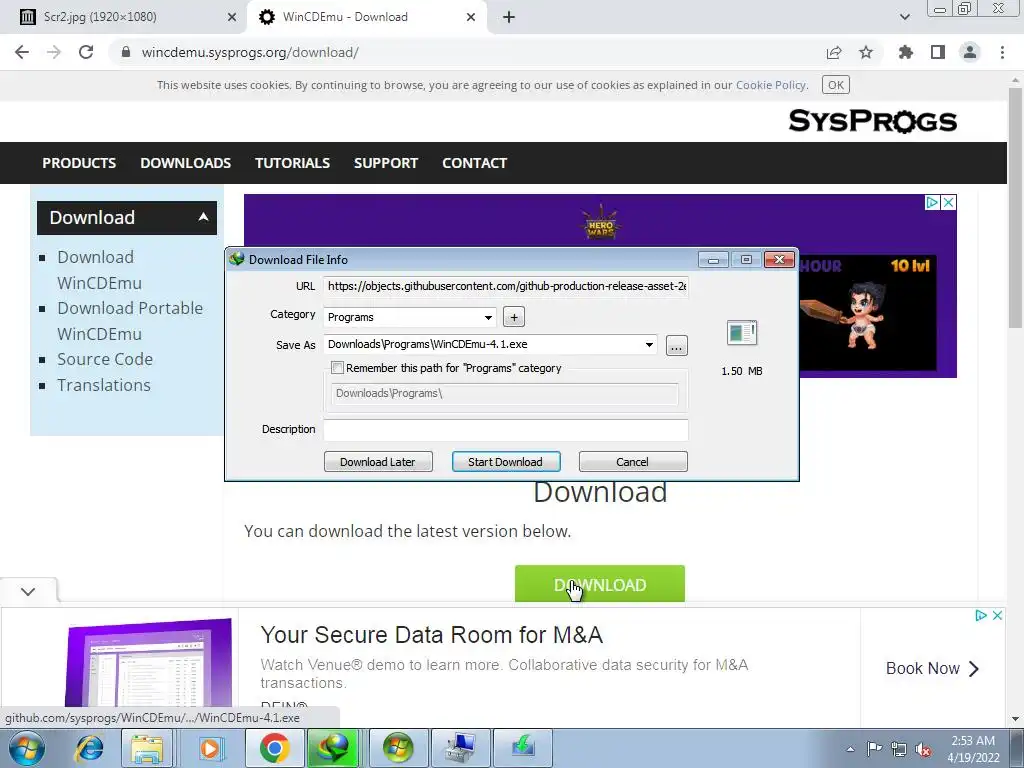Open the SUPPORT menu

[386, 163]
